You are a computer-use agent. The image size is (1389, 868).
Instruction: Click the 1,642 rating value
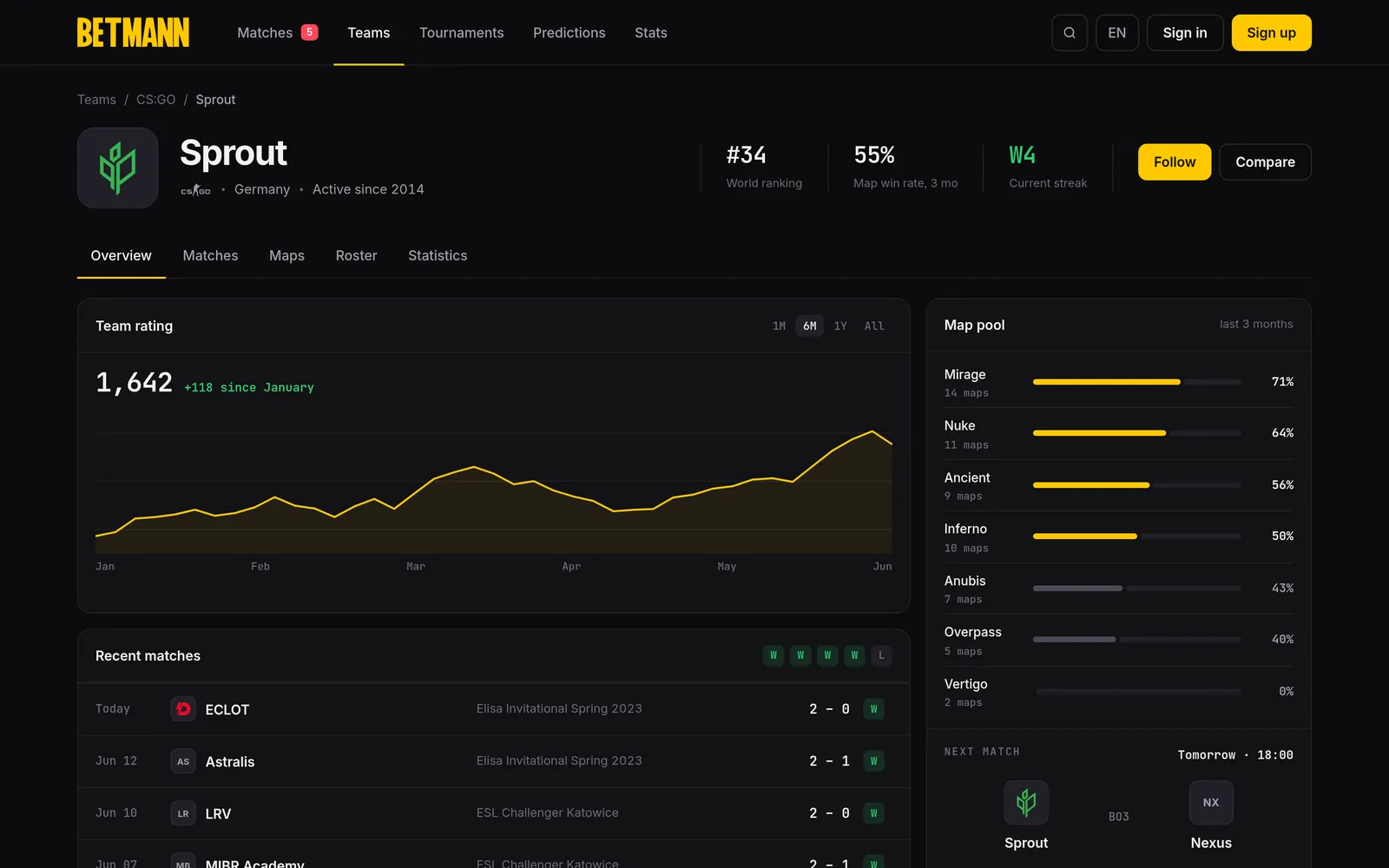coord(135,383)
